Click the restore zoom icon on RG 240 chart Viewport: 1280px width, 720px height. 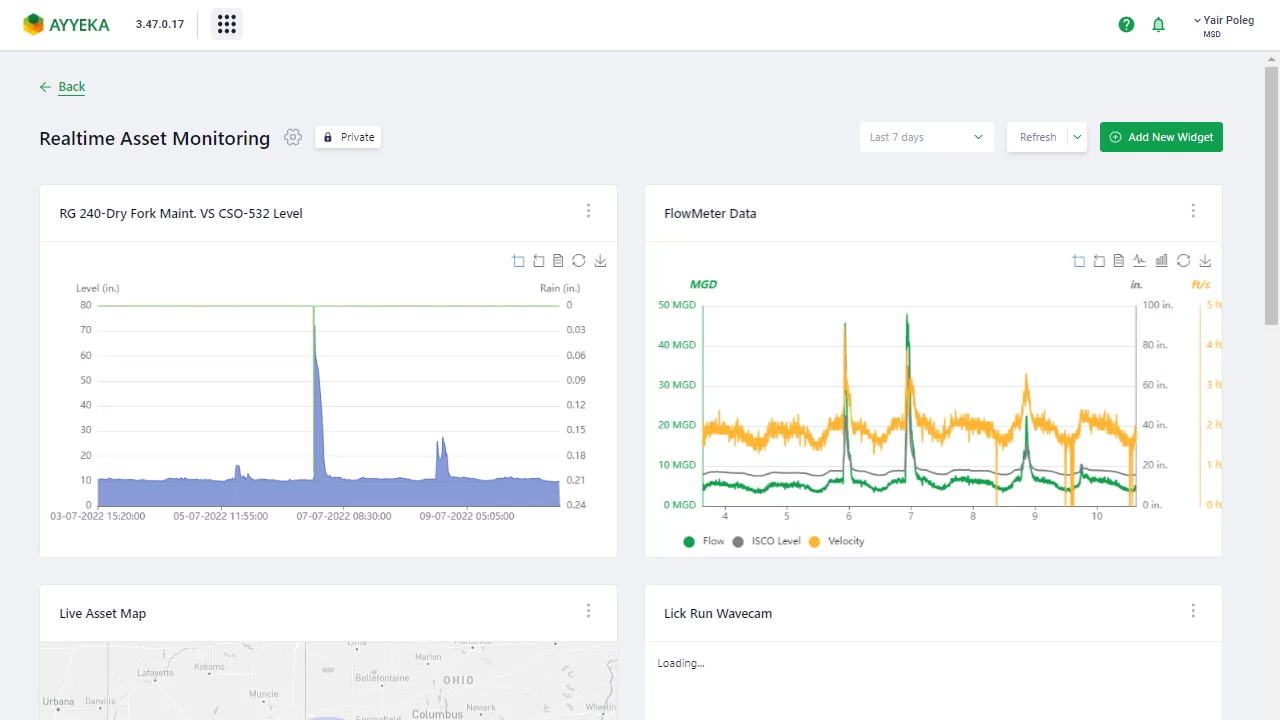[x=539, y=261]
